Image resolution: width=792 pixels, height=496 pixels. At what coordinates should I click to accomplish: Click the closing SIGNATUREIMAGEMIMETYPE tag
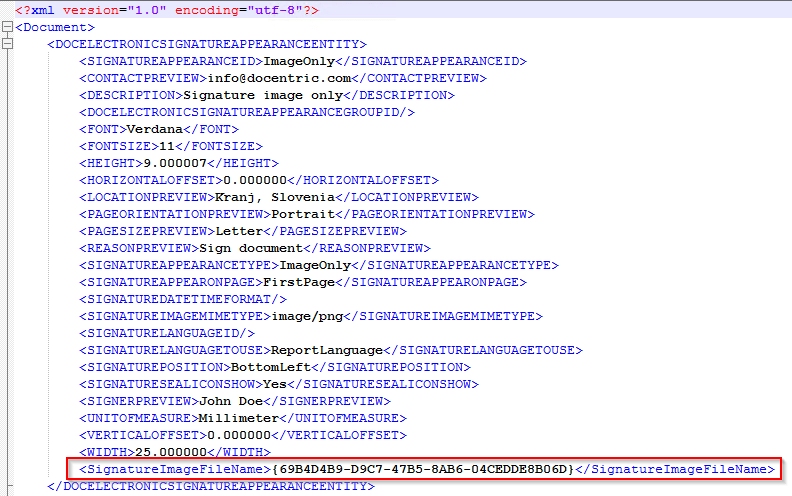[443, 316]
